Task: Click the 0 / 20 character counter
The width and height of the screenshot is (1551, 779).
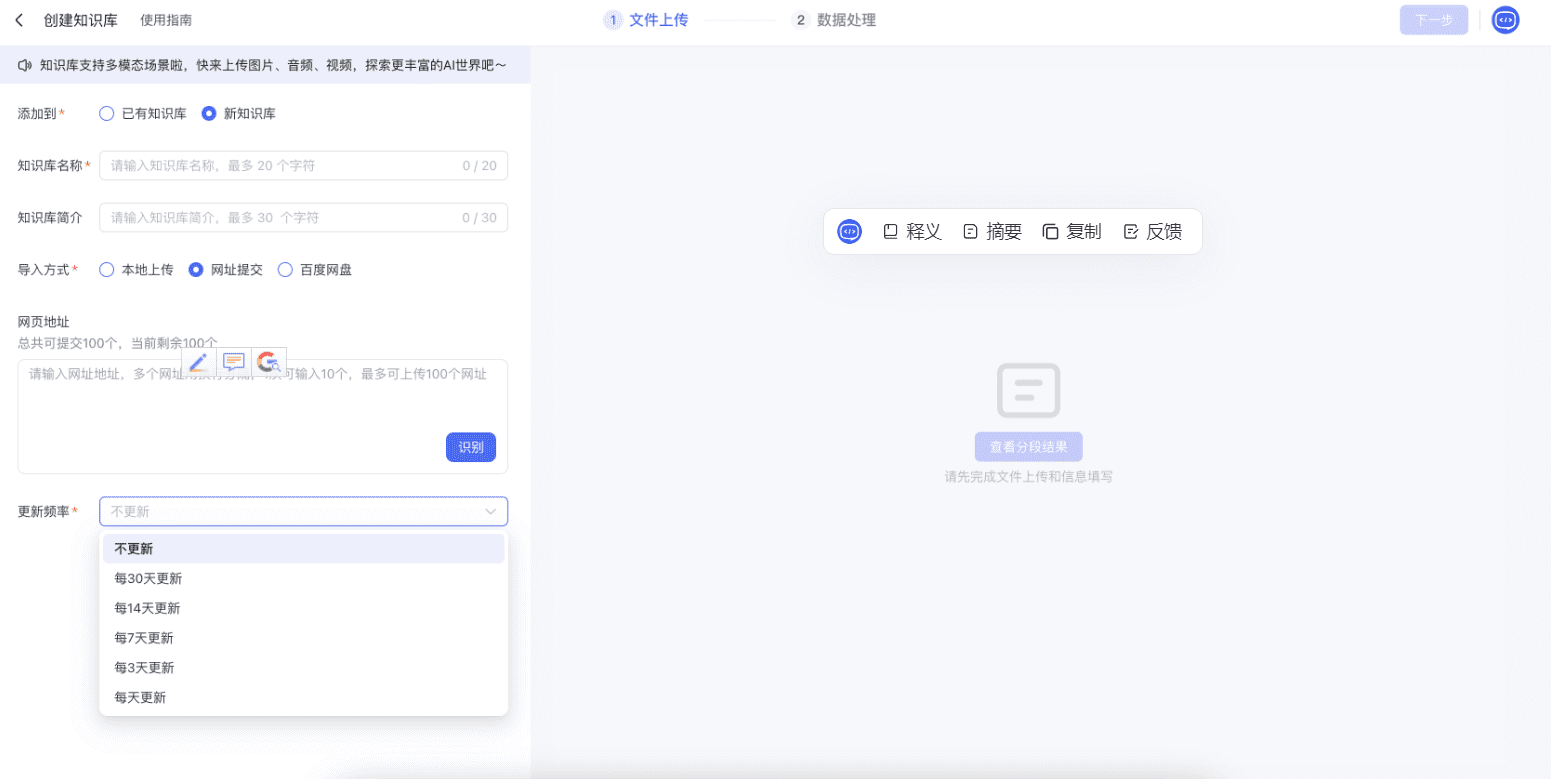Action: pos(479,166)
